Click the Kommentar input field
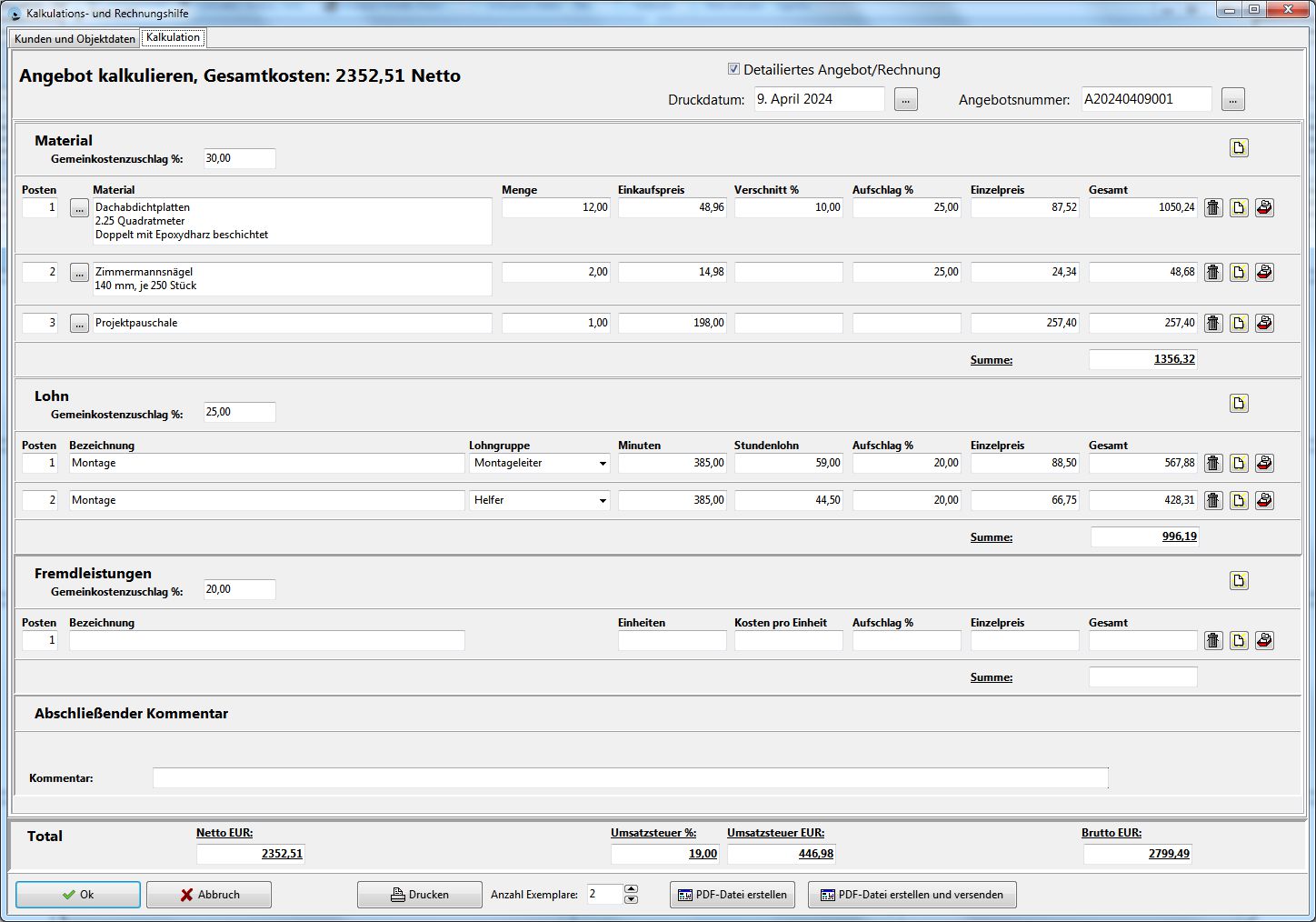The height and width of the screenshot is (922, 1316). click(631, 777)
